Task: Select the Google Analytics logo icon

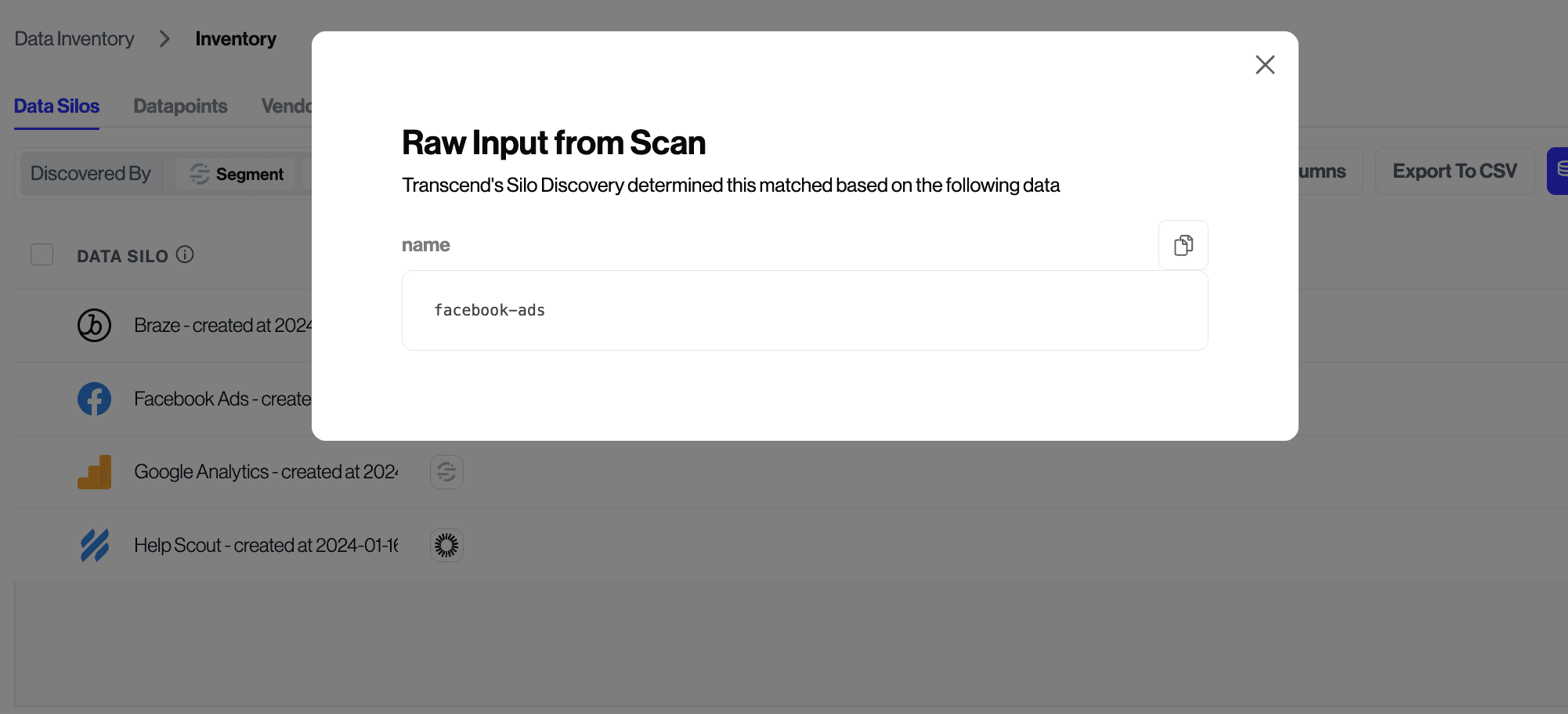Action: coord(94,471)
